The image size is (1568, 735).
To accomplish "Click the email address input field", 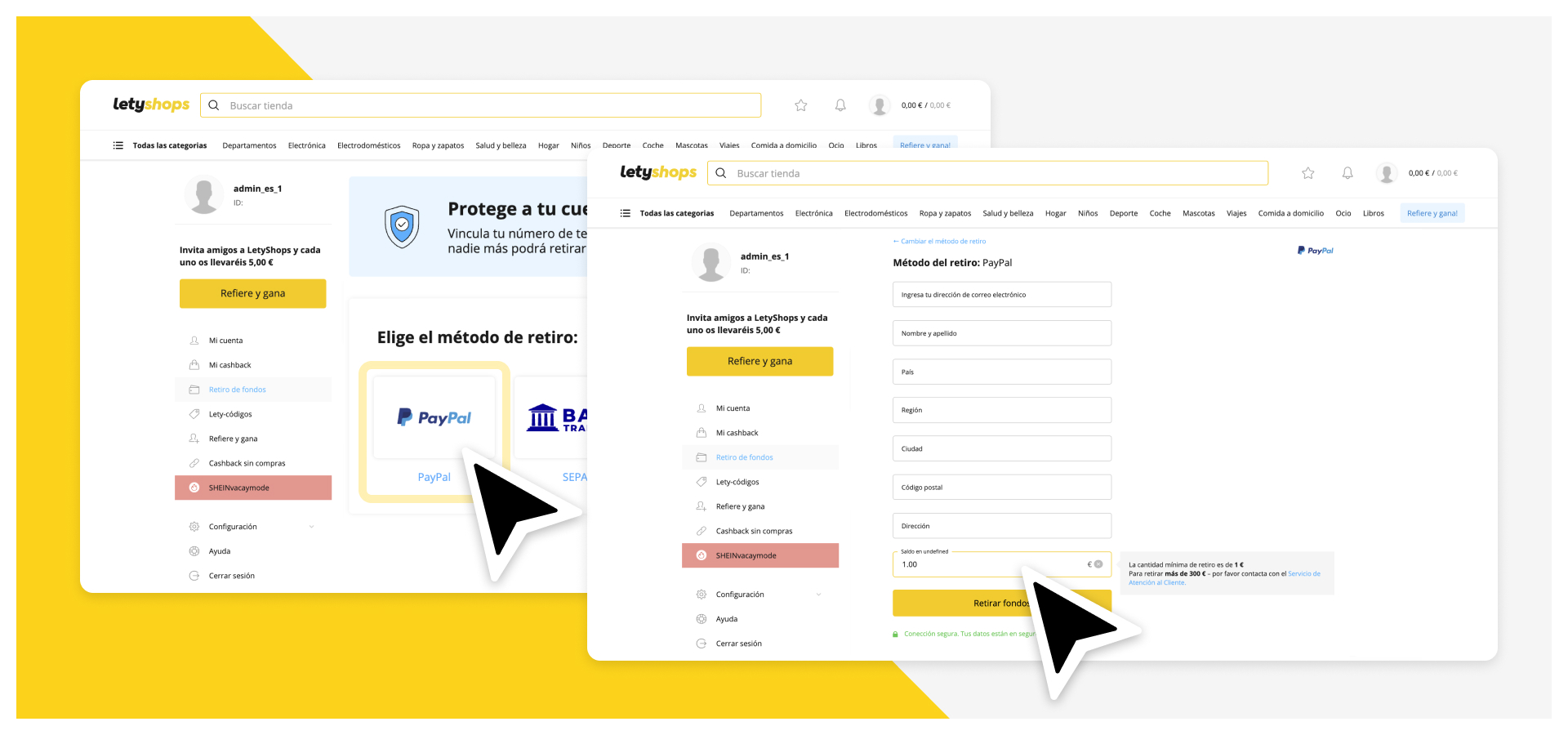I will [x=1002, y=295].
